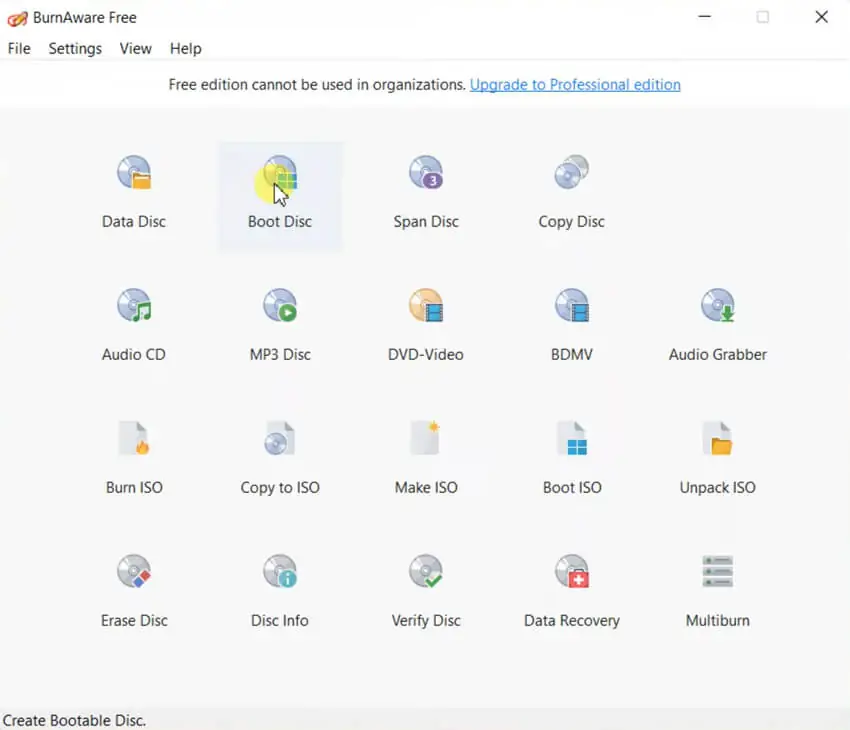
Task: Minimize the BurnAware Free window
Action: 704,17
